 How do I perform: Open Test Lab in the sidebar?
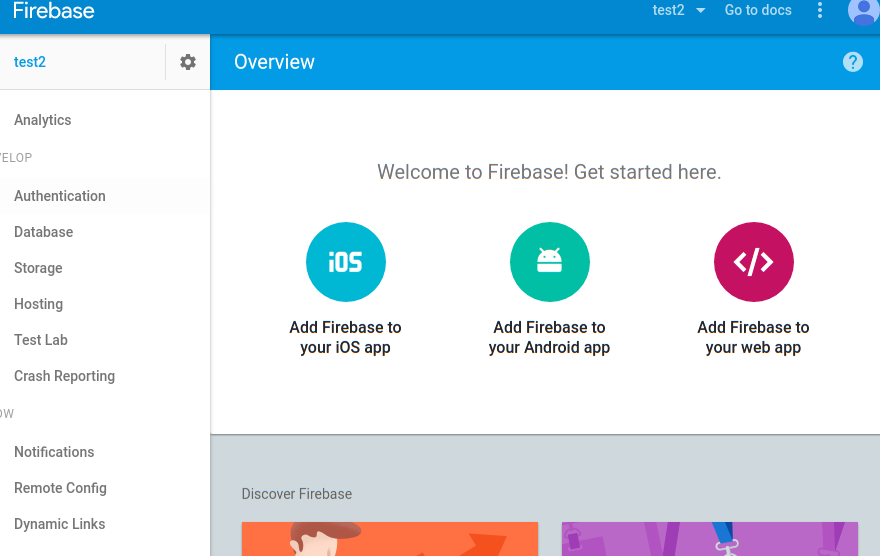[x=40, y=340]
